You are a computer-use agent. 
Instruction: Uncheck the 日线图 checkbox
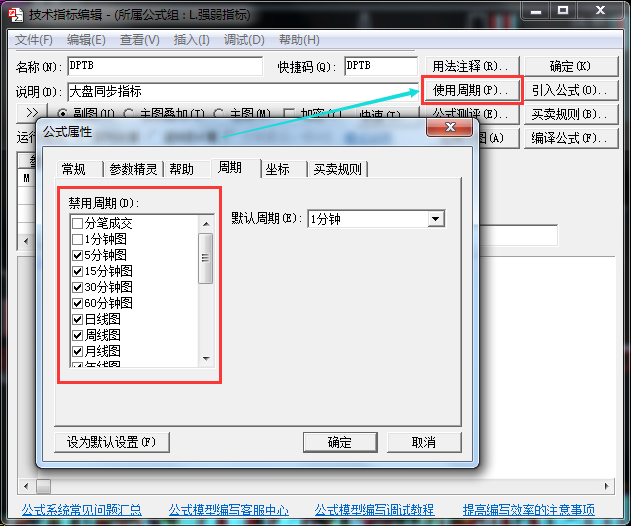click(x=77, y=319)
